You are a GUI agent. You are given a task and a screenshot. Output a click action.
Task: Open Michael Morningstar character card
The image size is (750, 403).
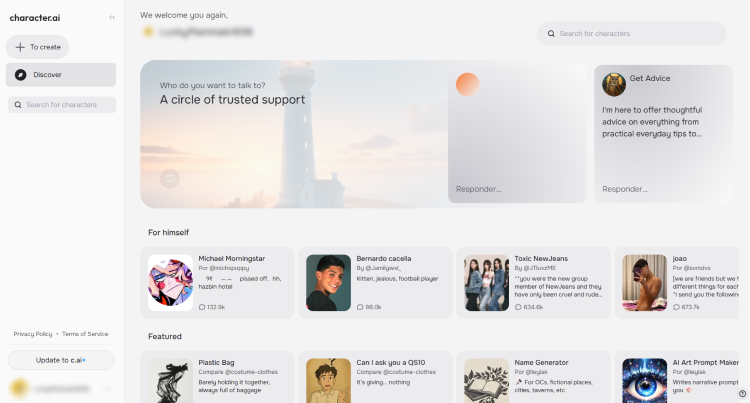click(x=217, y=283)
